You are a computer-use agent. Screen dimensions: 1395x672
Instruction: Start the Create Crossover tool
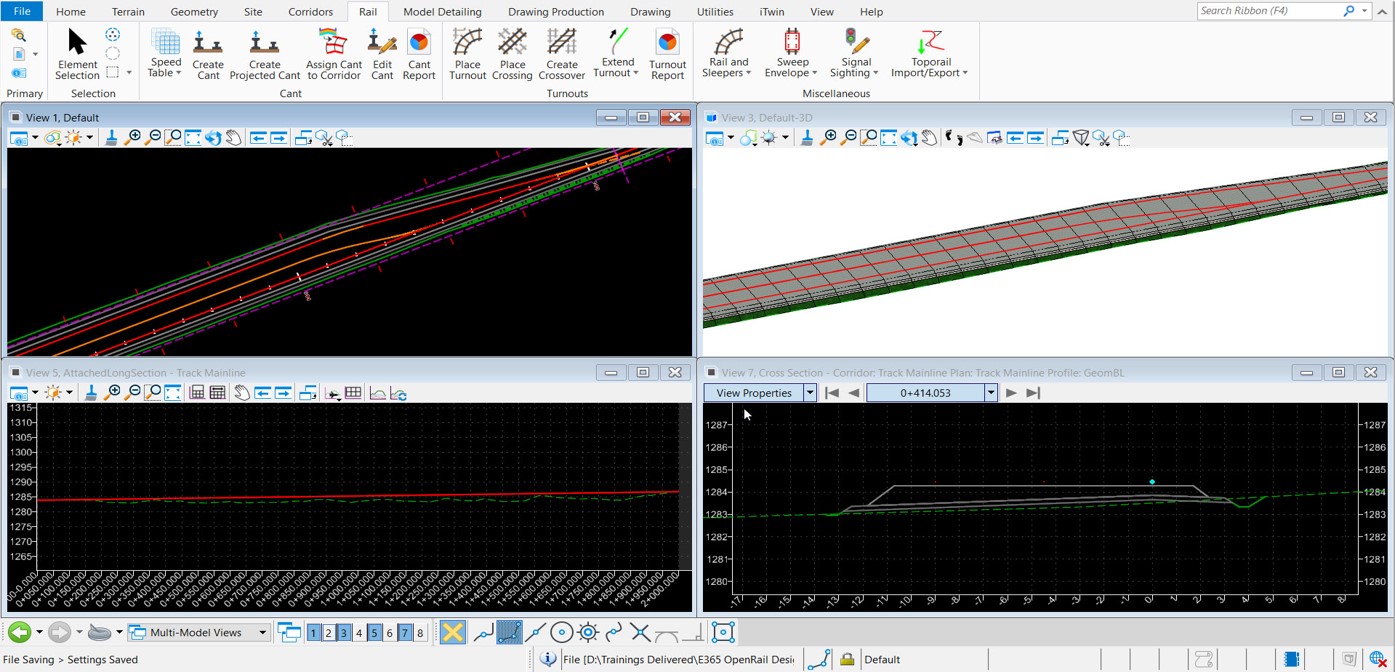pyautogui.click(x=562, y=52)
